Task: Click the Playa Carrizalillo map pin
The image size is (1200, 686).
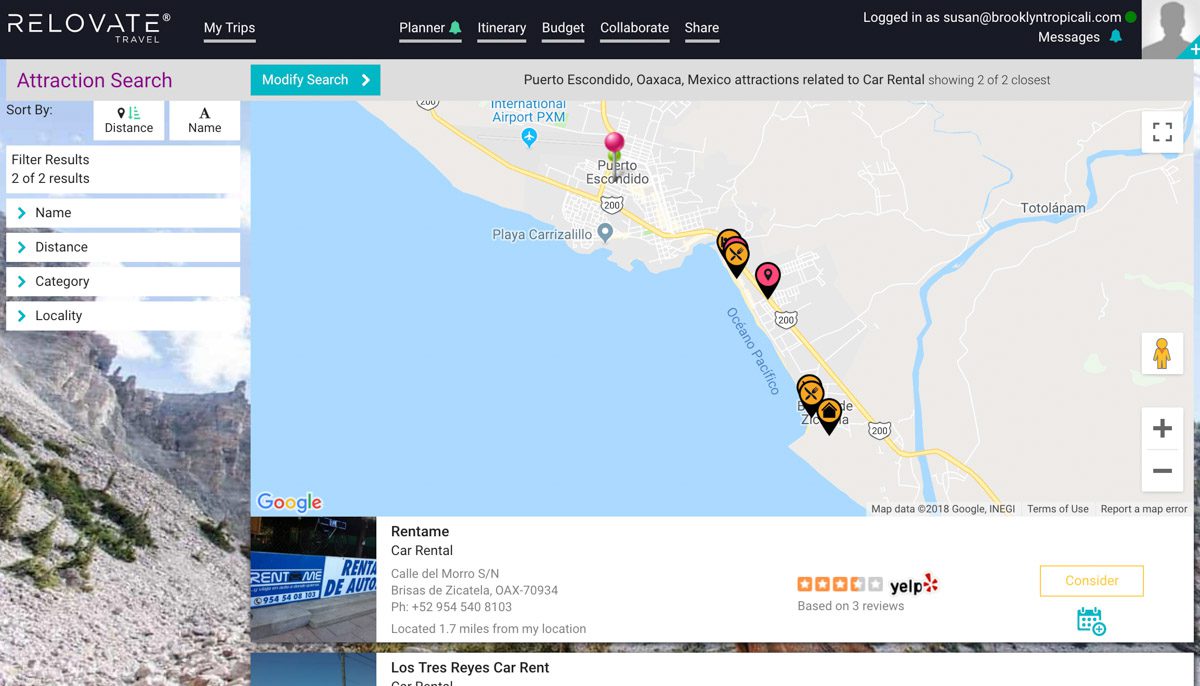Action: coord(605,233)
